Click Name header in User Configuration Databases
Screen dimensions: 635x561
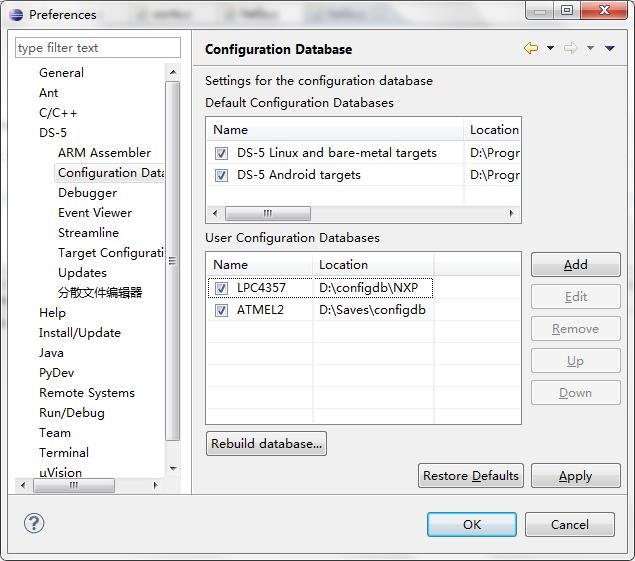click(260, 265)
